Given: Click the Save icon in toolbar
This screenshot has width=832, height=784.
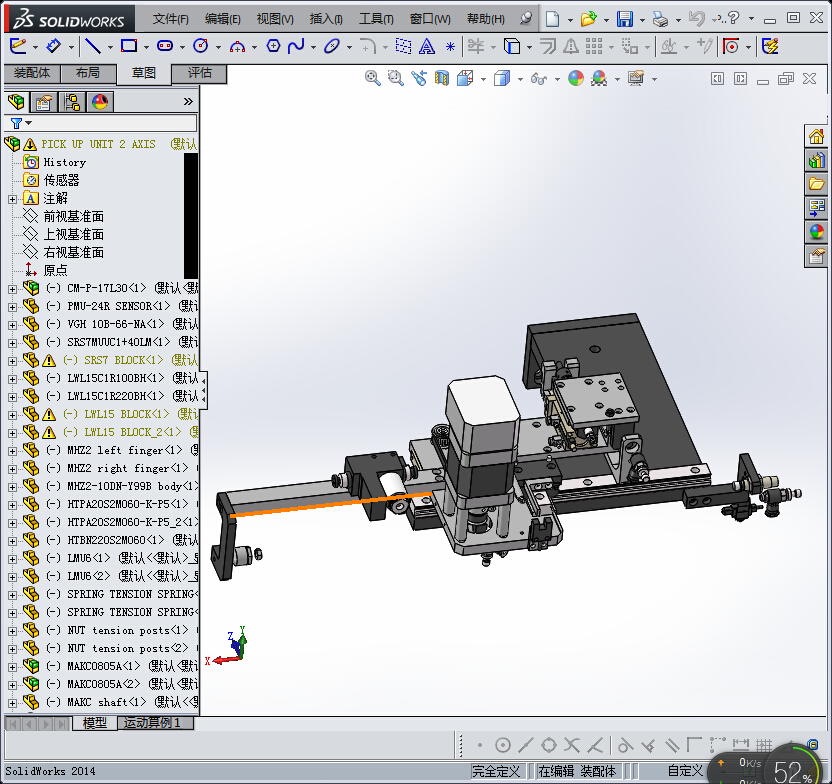Looking at the screenshot, I should click(624, 19).
